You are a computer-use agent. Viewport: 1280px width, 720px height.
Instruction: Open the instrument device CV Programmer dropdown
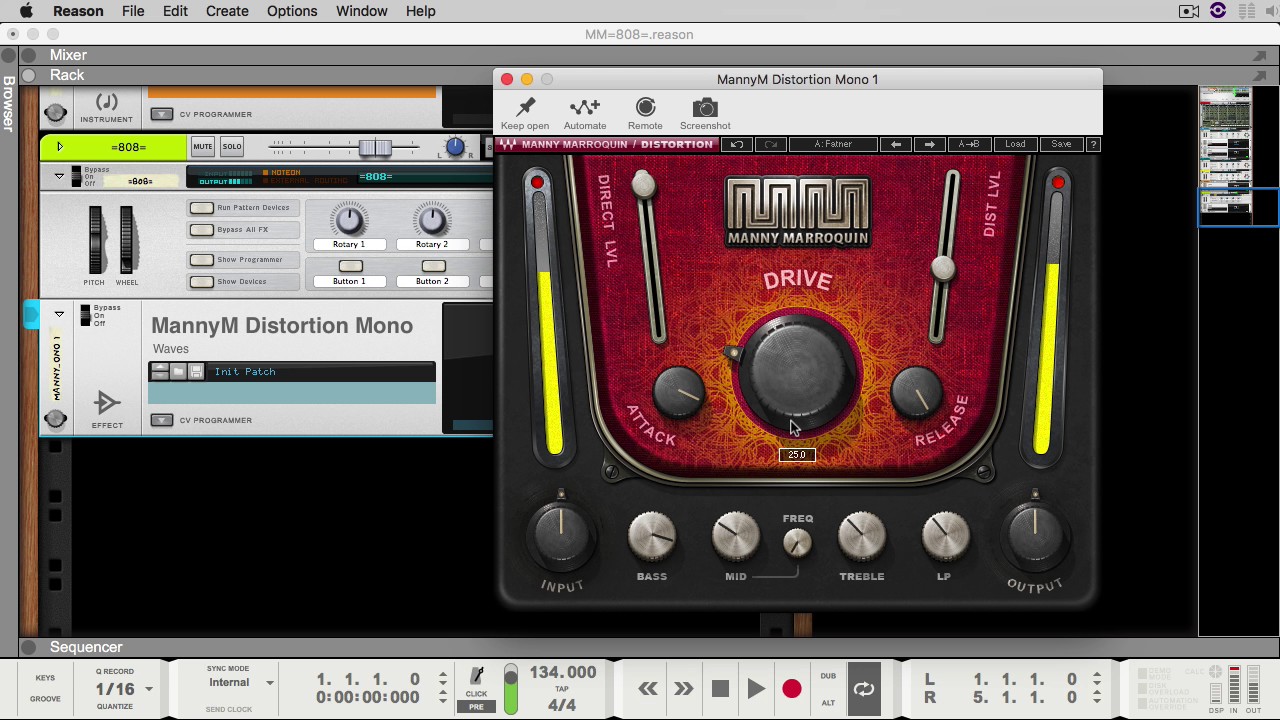[x=162, y=114]
